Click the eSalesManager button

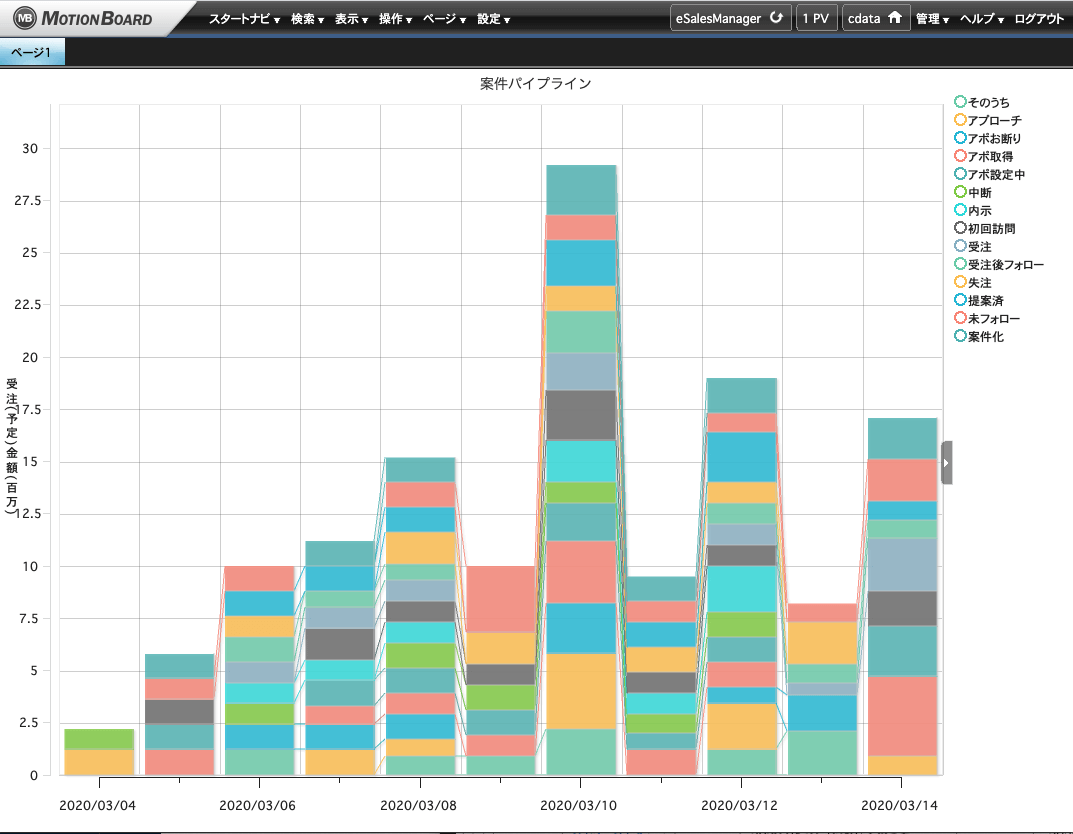click(x=730, y=18)
